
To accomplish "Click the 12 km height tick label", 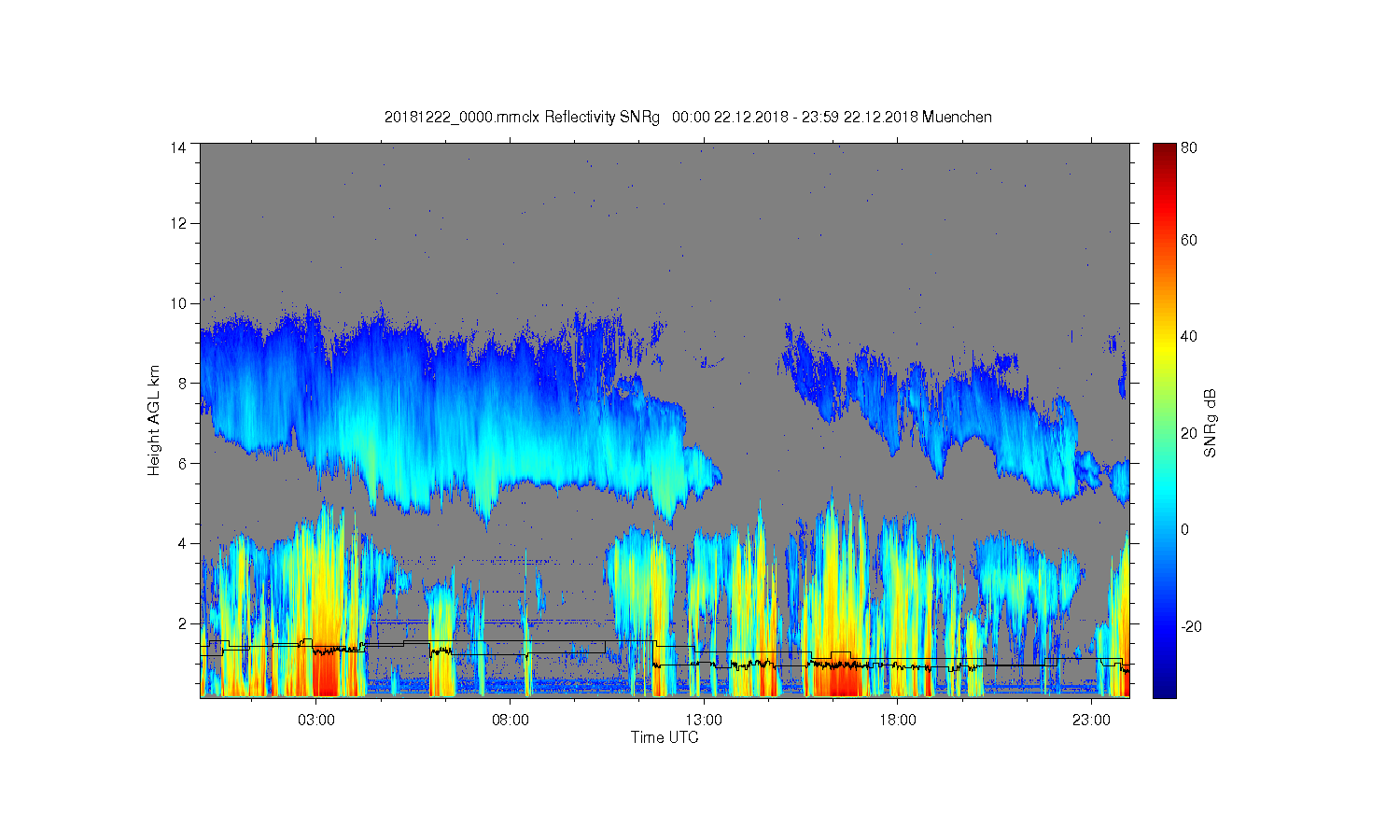I will tap(178, 223).
